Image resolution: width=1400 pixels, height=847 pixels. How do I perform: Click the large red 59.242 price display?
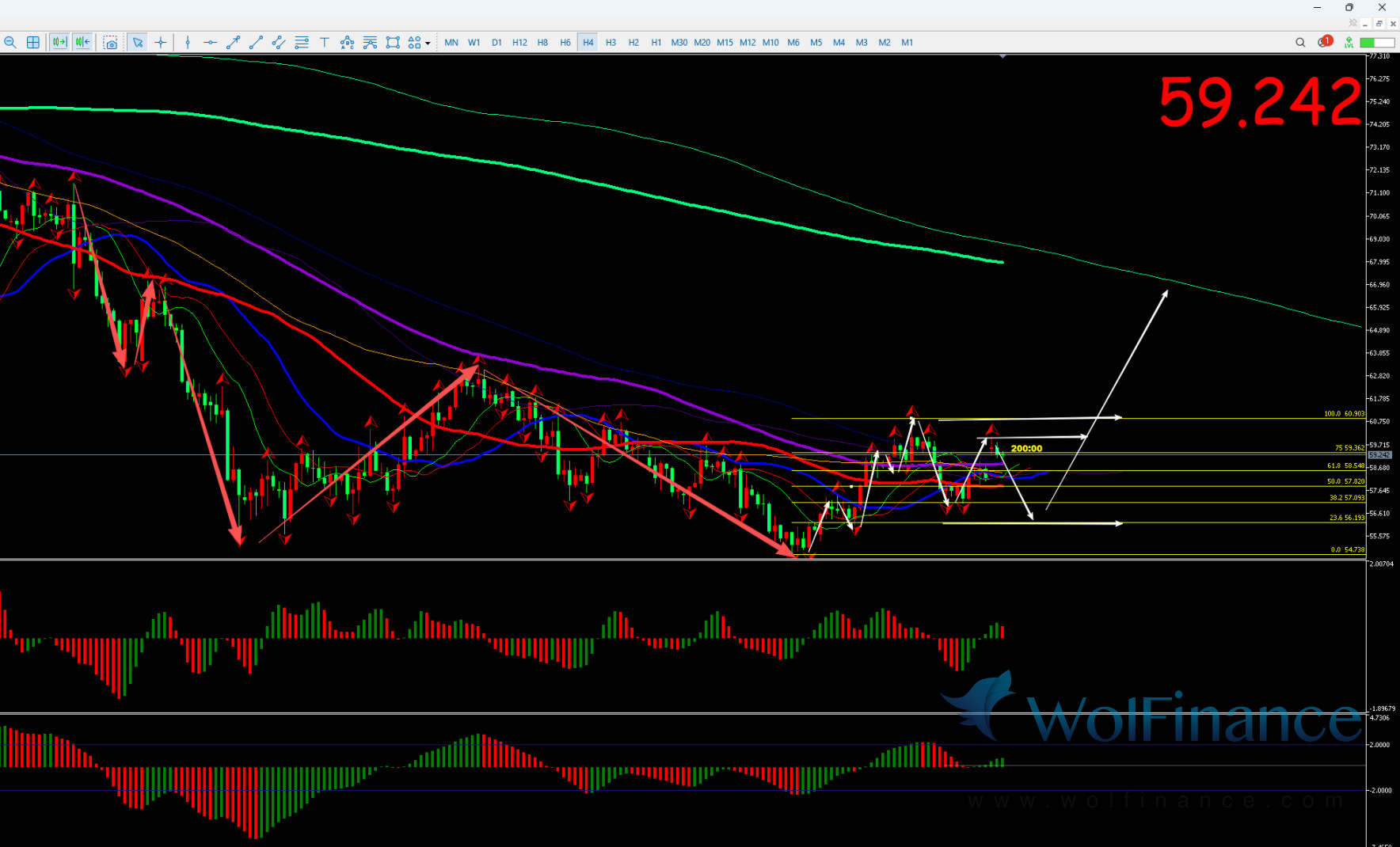[x=1260, y=102]
